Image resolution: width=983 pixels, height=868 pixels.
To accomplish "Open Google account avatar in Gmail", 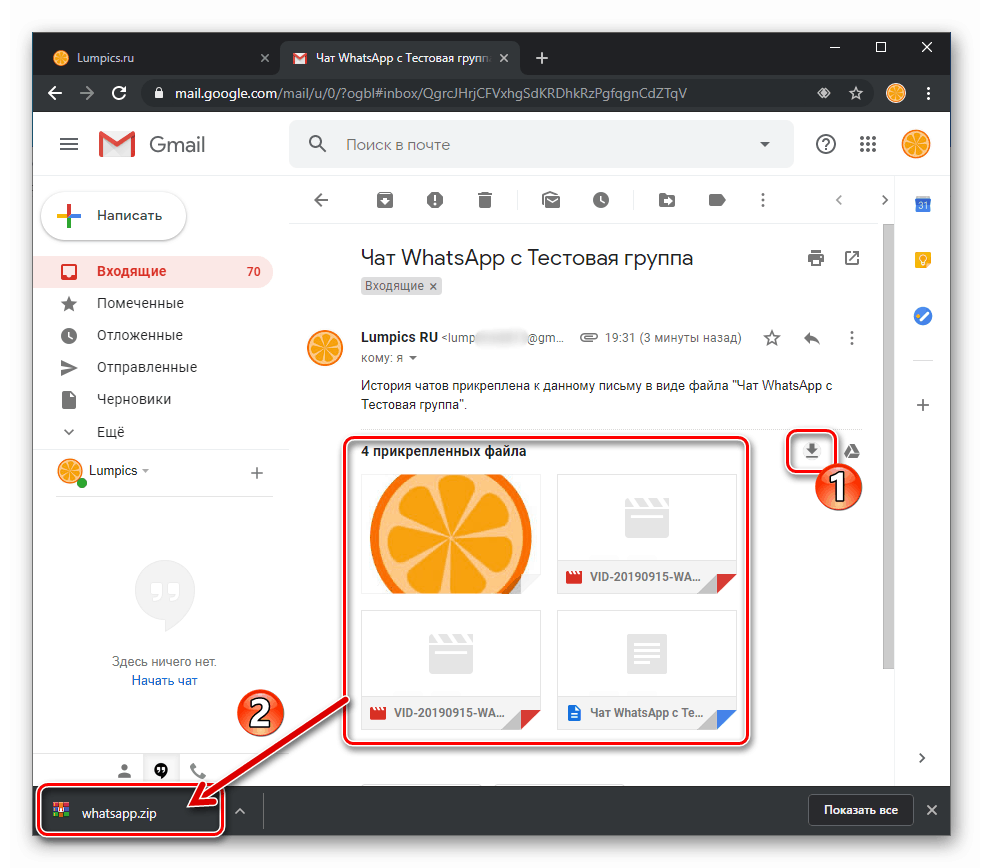I will pos(915,145).
